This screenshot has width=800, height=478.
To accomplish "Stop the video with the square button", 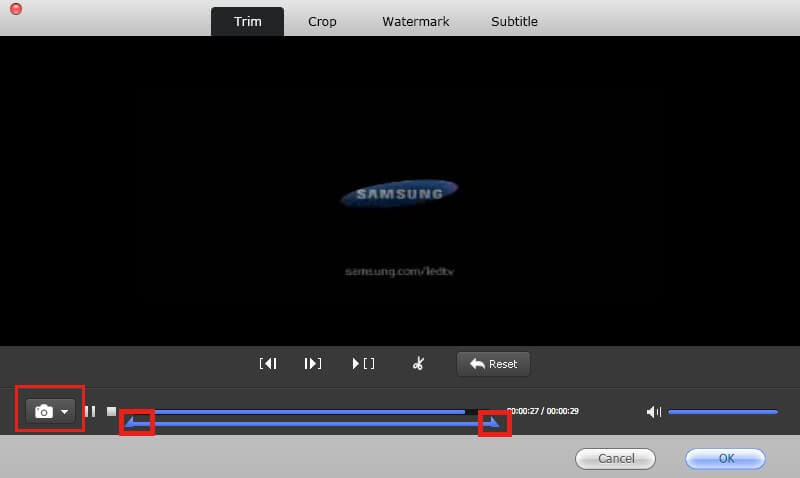I will 112,411.
